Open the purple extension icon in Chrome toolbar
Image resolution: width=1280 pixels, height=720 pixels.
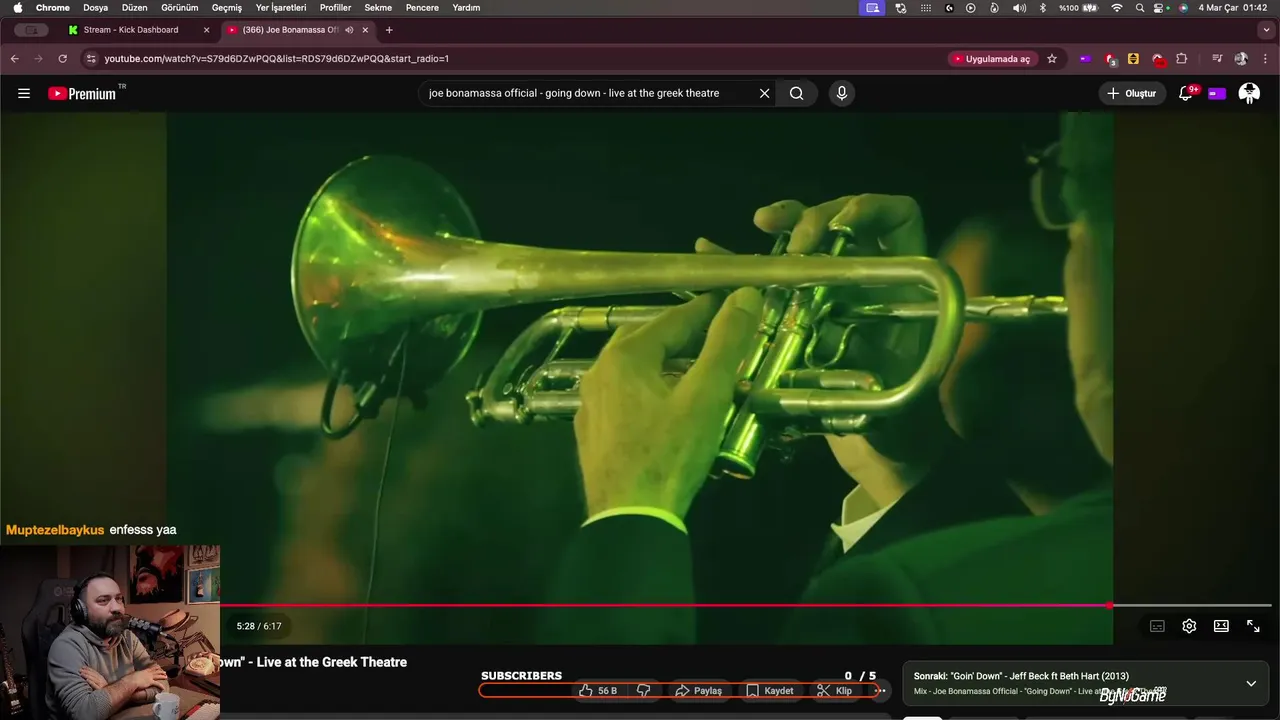1085,59
